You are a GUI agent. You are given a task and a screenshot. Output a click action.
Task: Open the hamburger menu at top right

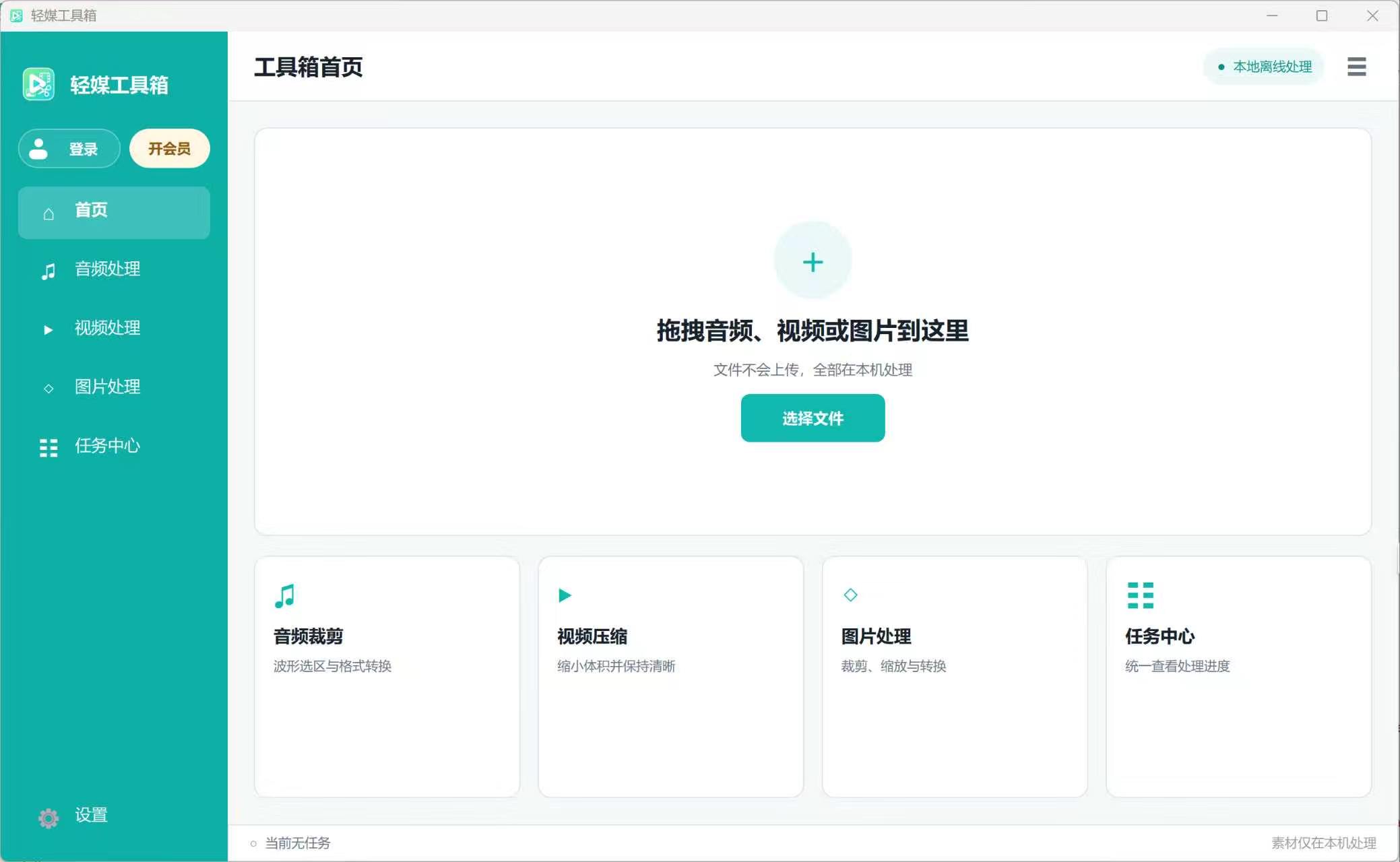pos(1356,67)
